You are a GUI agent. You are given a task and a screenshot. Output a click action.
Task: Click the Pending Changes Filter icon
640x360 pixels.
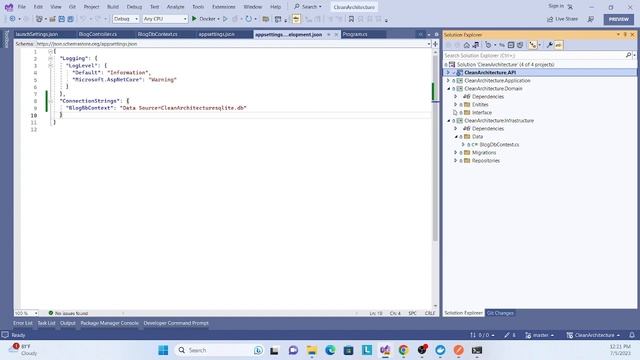click(488, 45)
